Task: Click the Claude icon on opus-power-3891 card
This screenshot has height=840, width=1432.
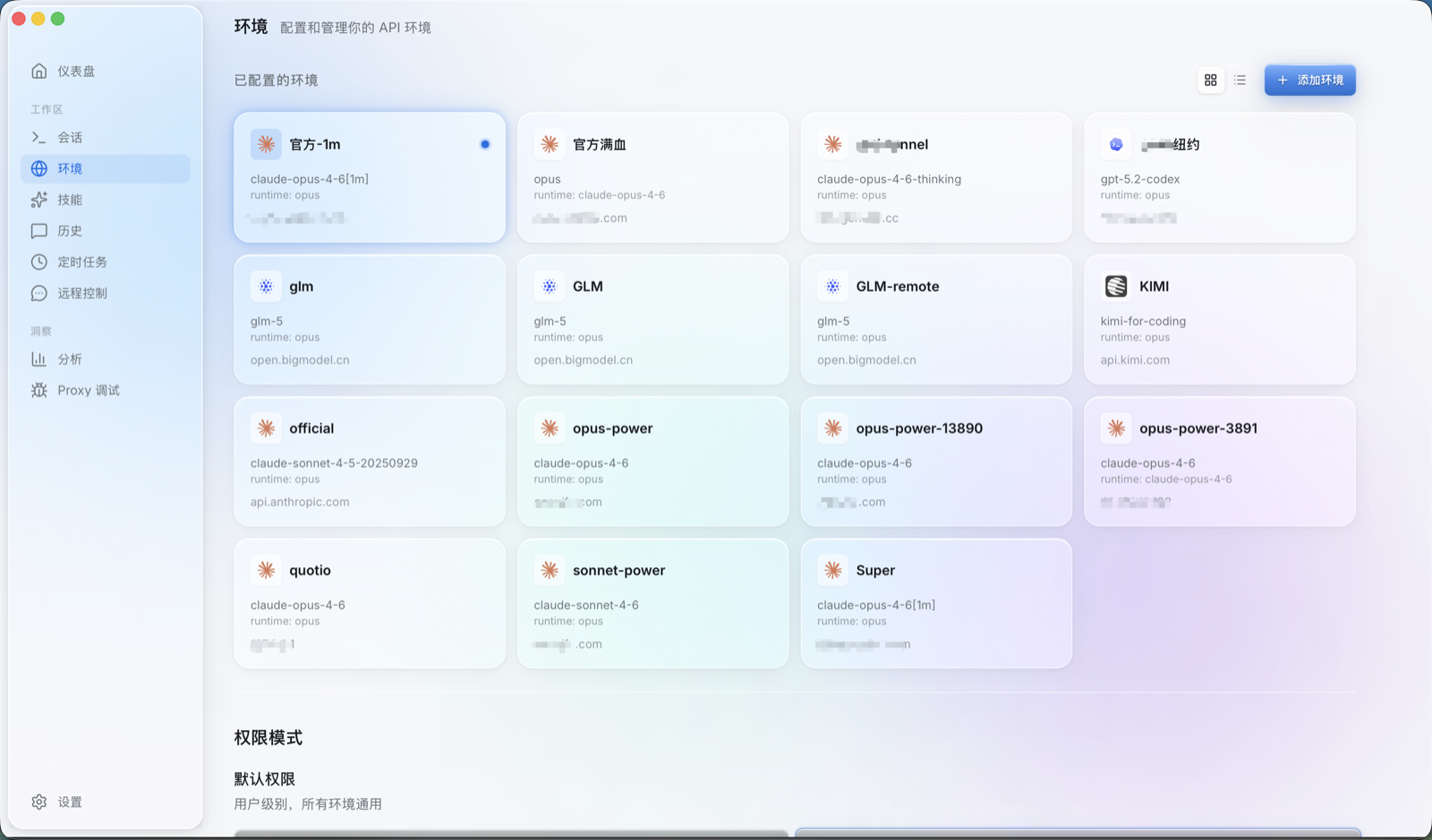Action: pos(1116,428)
